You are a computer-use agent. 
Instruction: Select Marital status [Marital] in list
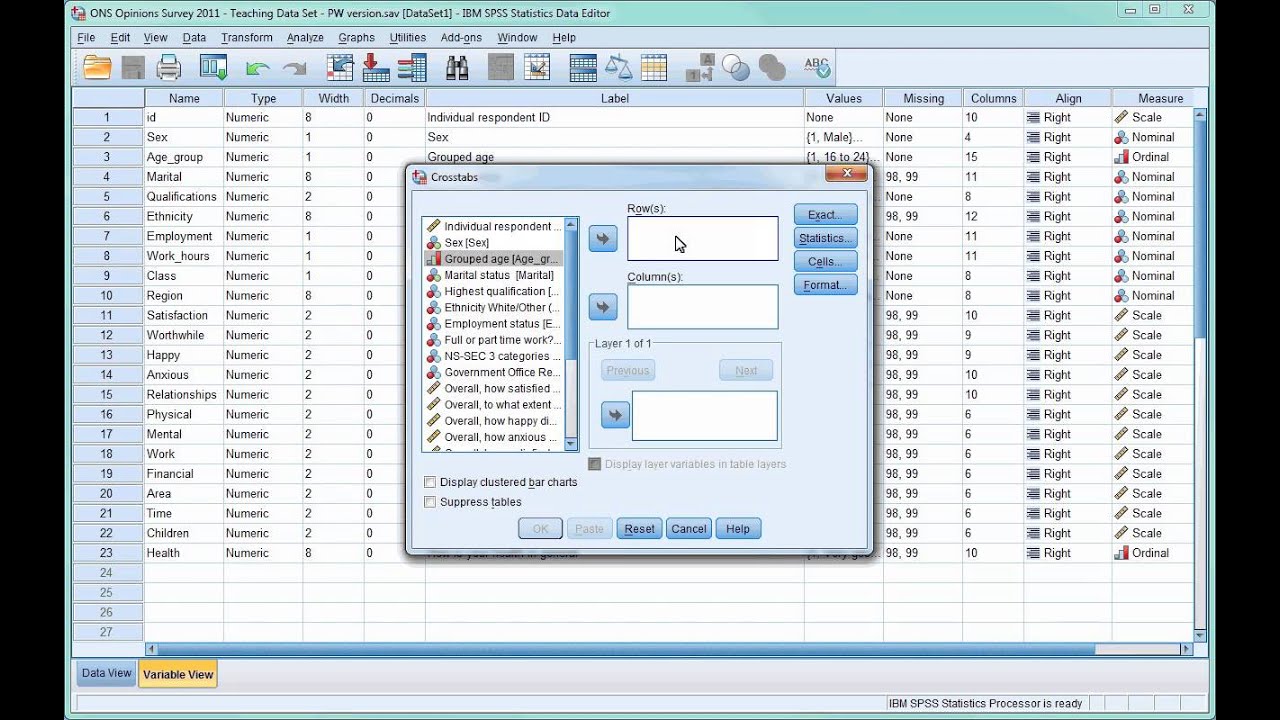tap(491, 275)
